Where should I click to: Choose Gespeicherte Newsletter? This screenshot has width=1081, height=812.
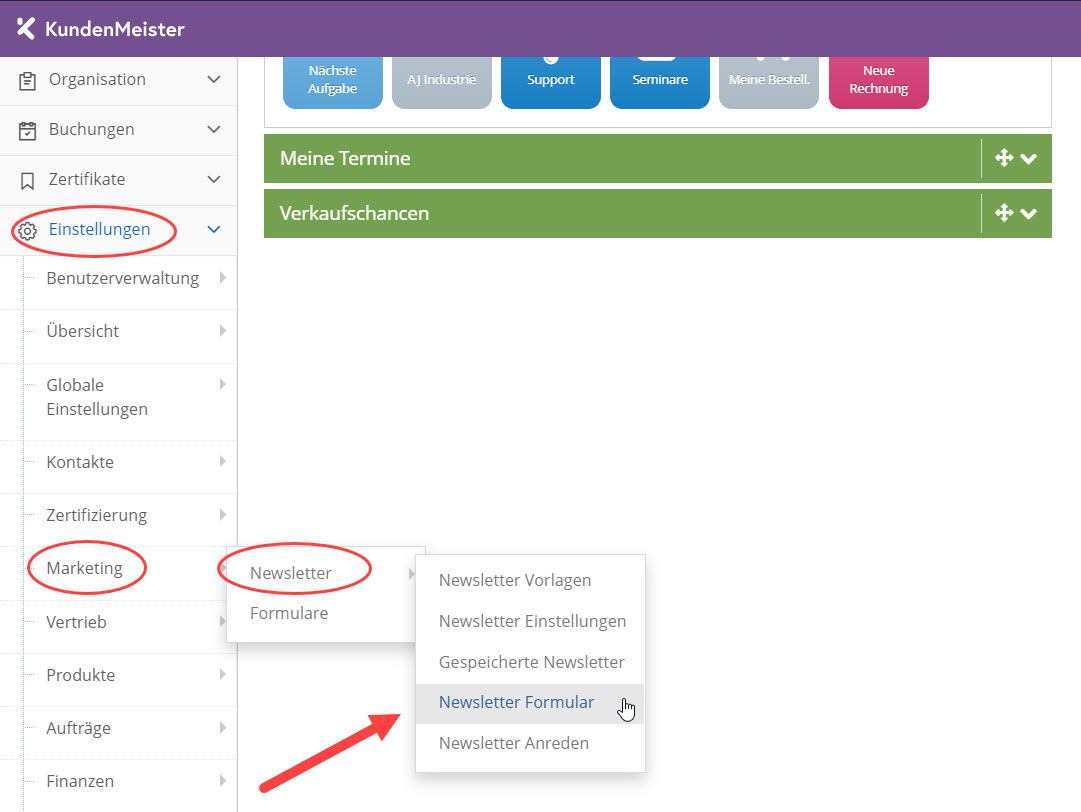tap(532, 662)
